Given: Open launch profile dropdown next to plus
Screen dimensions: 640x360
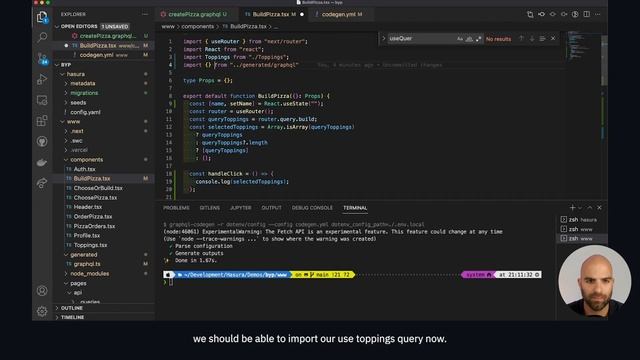Looking at the screenshot, I should [x=580, y=208].
